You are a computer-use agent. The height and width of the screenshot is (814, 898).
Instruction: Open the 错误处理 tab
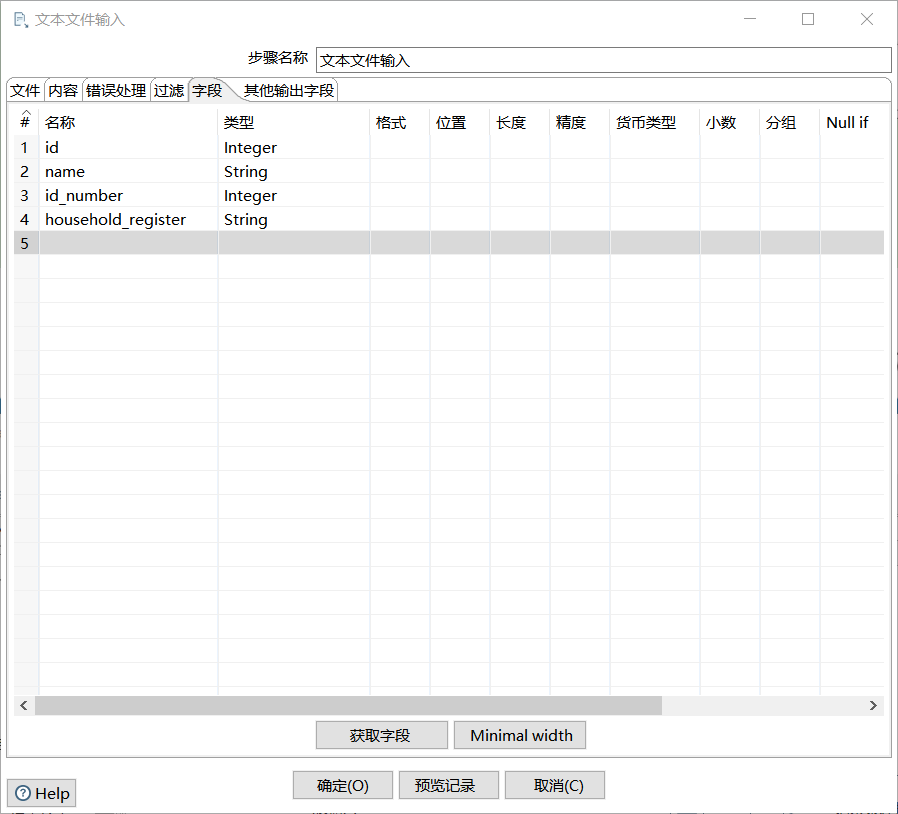click(x=116, y=91)
